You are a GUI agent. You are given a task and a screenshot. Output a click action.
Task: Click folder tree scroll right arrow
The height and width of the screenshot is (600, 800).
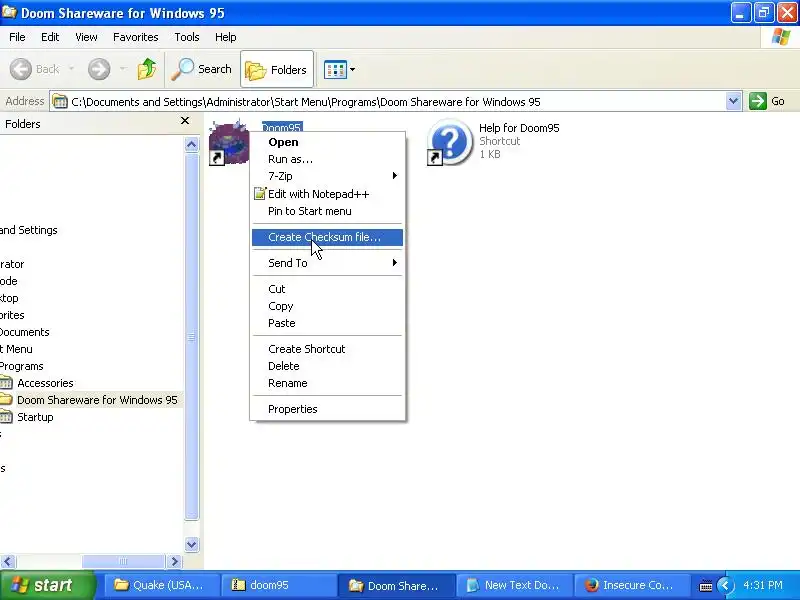174,562
